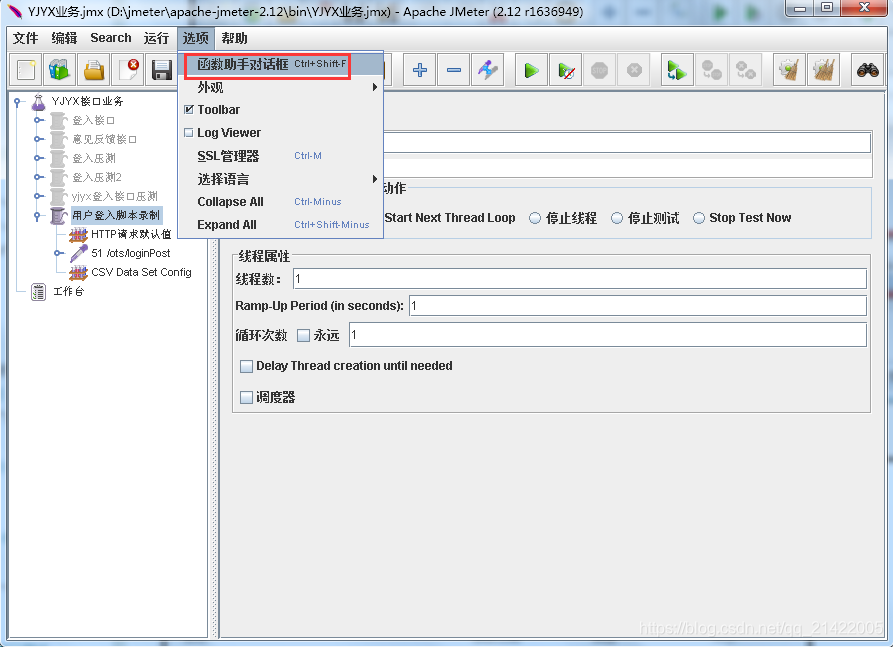
Task: Click the config icon beside CSV Data Set Config
Action: tap(78, 273)
